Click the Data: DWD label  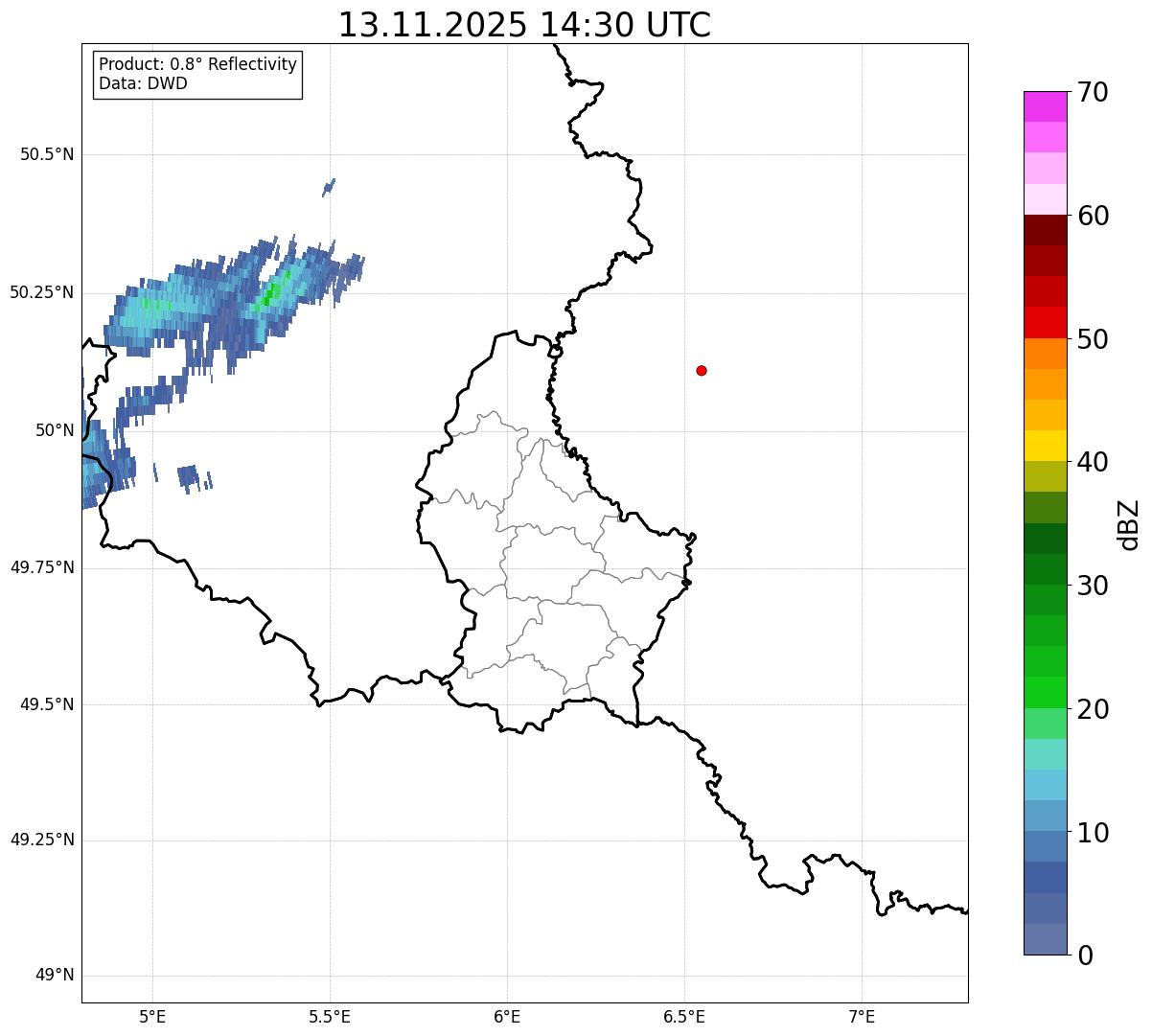[x=143, y=83]
